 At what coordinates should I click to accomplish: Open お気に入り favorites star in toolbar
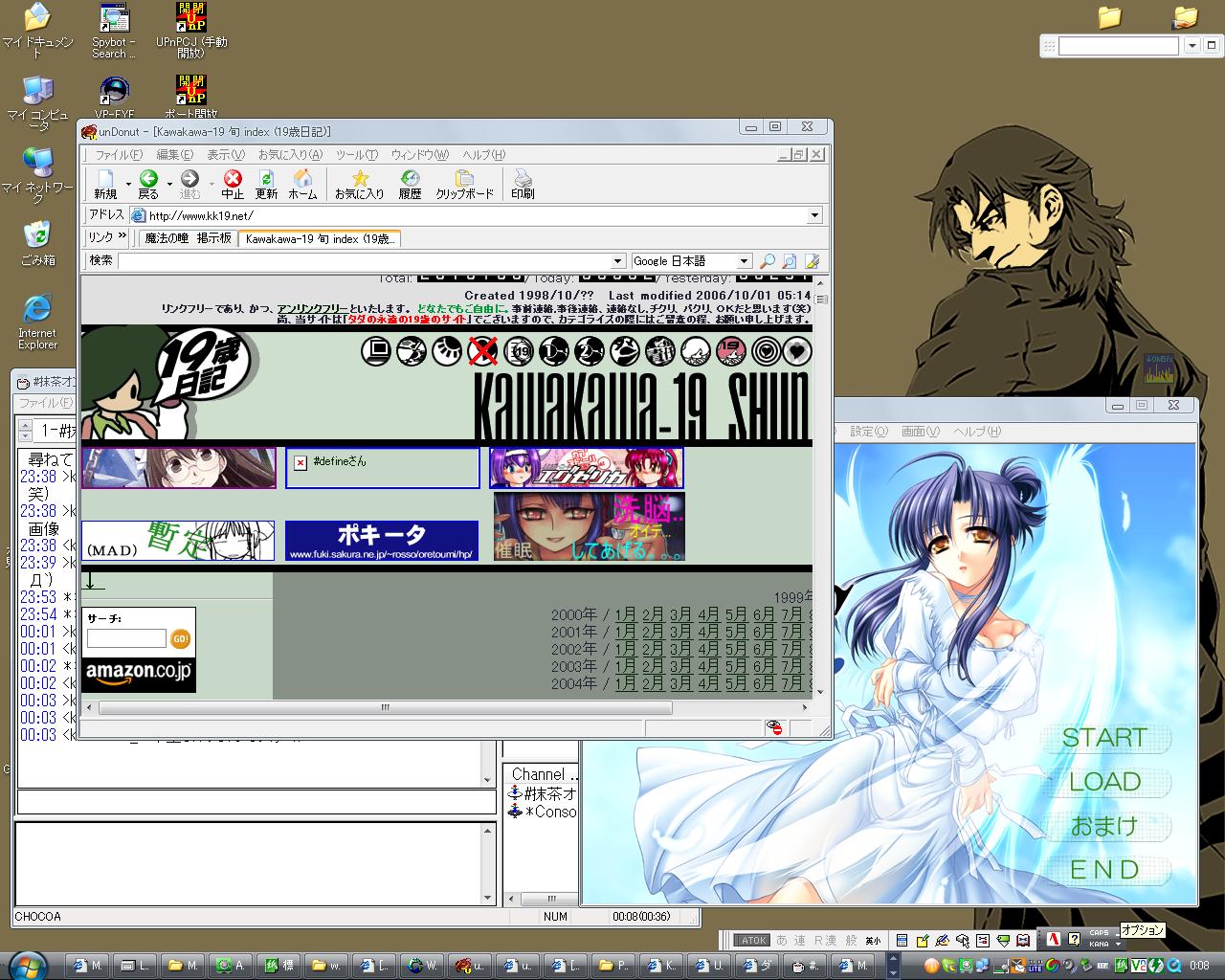[x=360, y=184]
